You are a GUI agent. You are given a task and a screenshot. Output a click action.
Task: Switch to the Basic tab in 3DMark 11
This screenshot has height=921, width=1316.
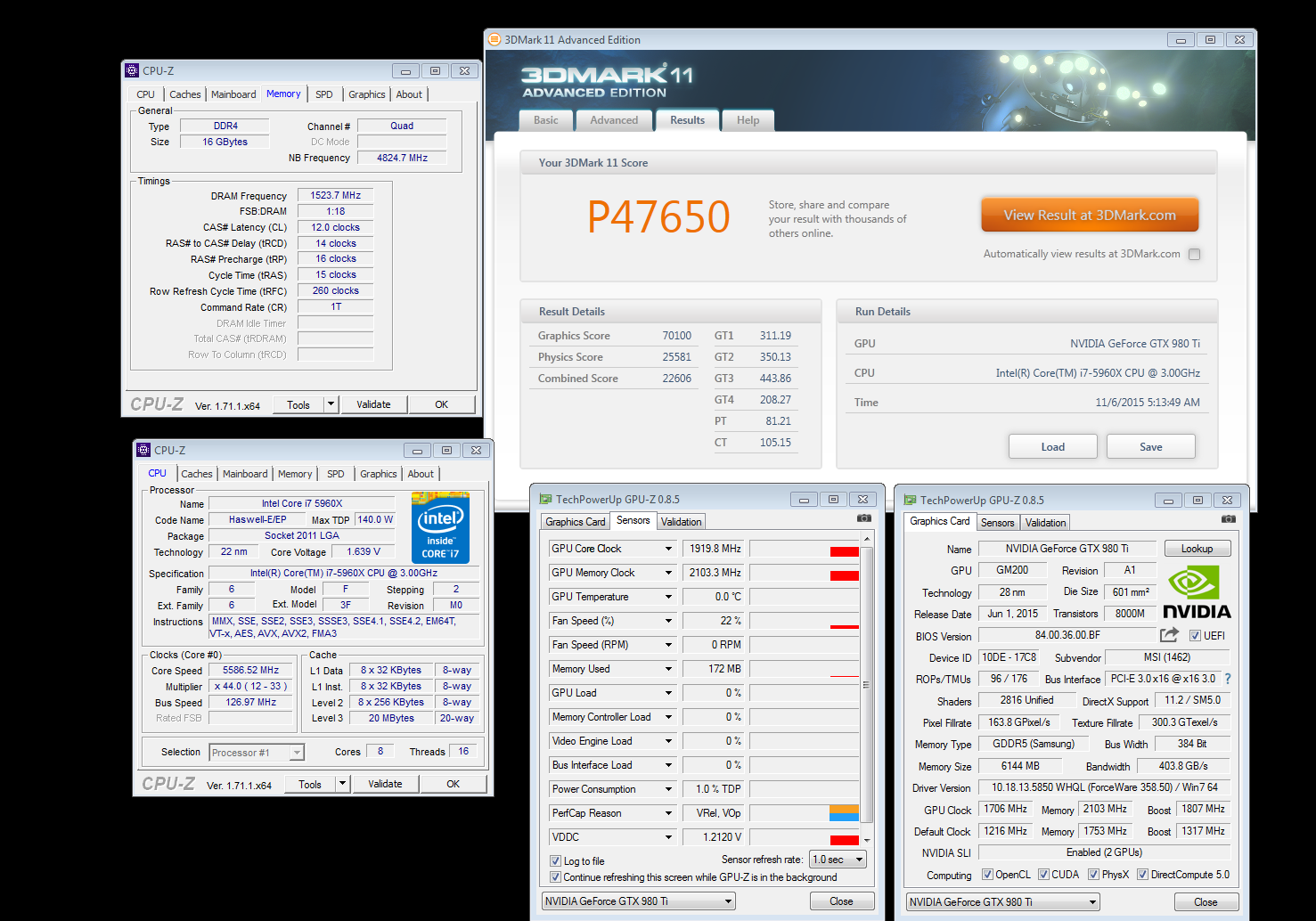pos(546,120)
